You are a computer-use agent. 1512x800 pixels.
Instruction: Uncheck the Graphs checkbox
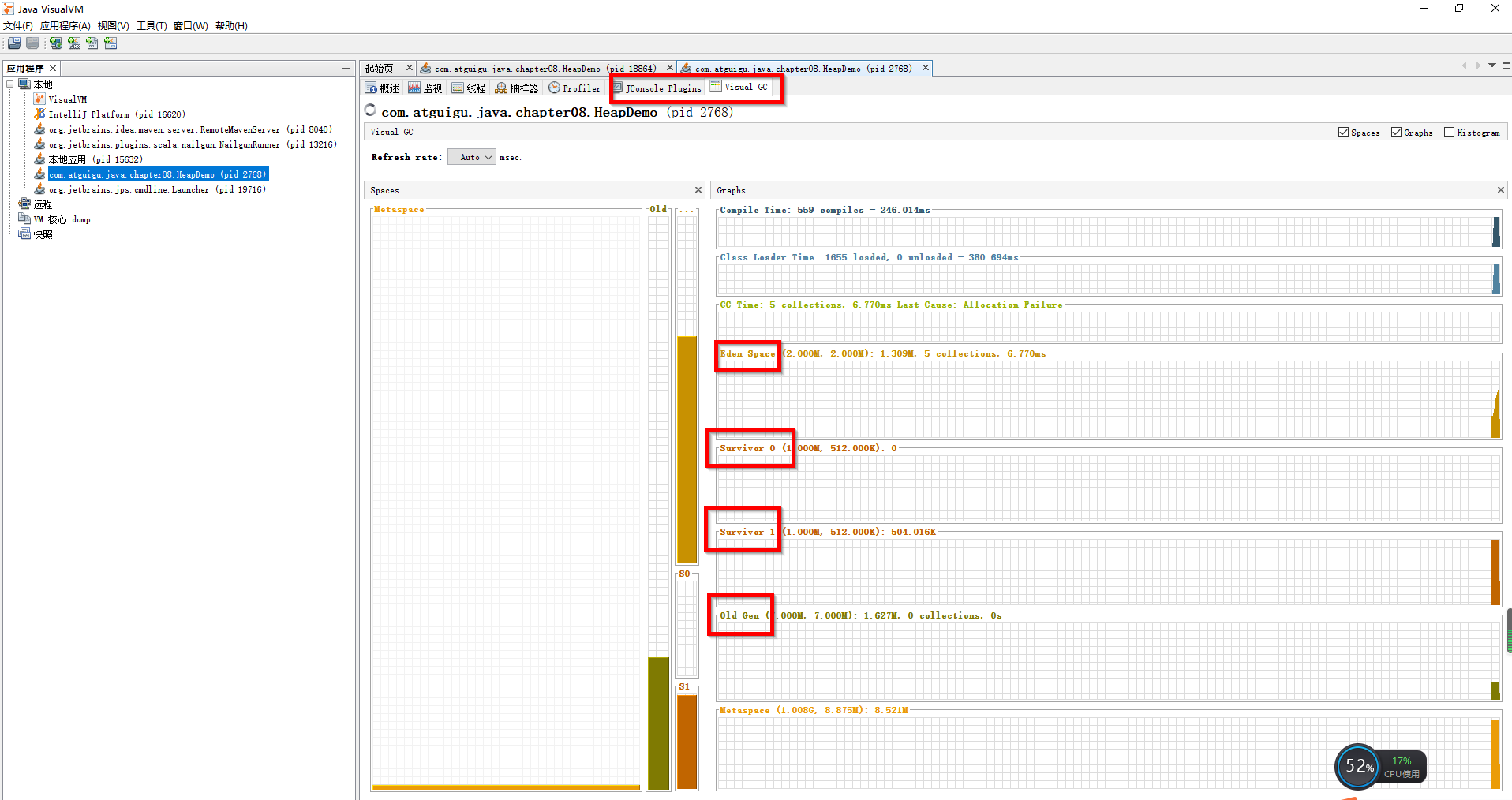[x=1396, y=133]
